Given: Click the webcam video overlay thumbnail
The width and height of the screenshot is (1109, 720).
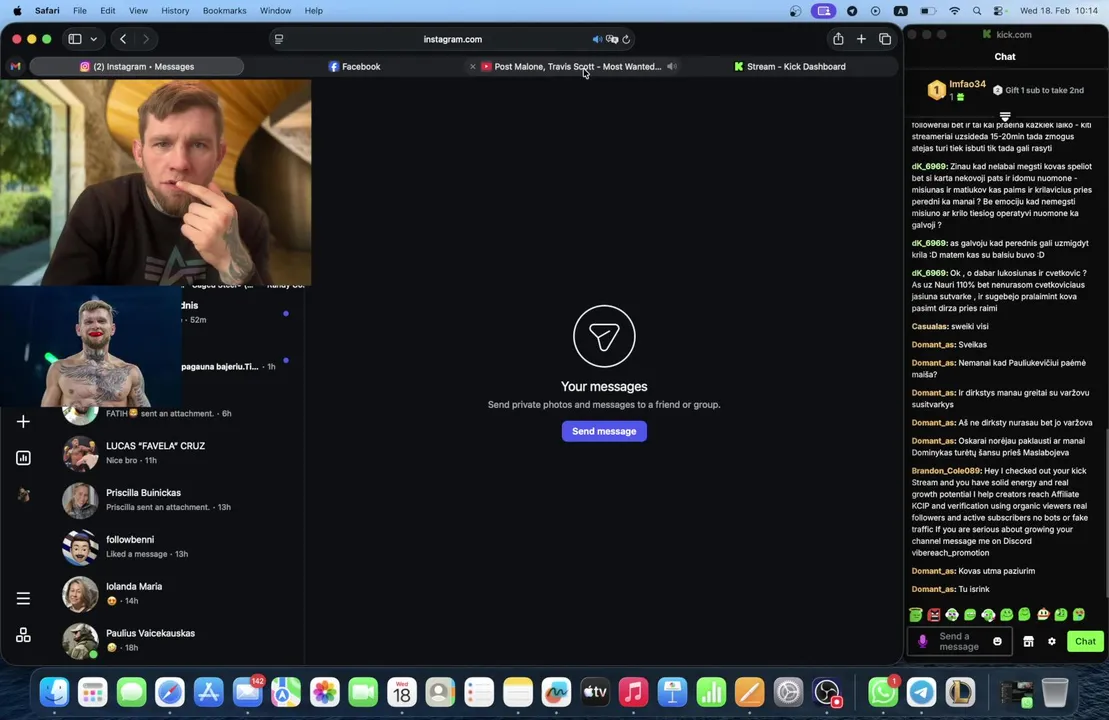Looking at the screenshot, I should point(156,182).
